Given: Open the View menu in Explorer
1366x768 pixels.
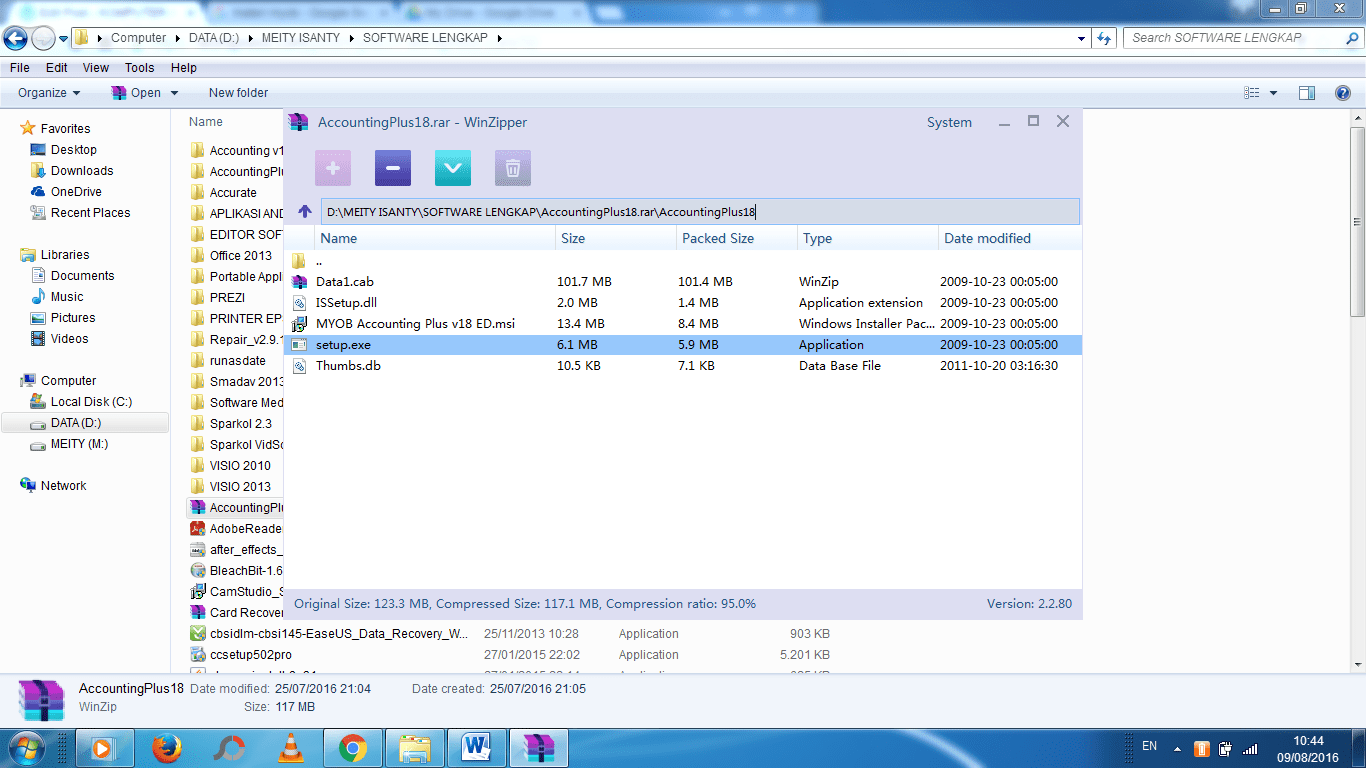Looking at the screenshot, I should [x=96, y=68].
